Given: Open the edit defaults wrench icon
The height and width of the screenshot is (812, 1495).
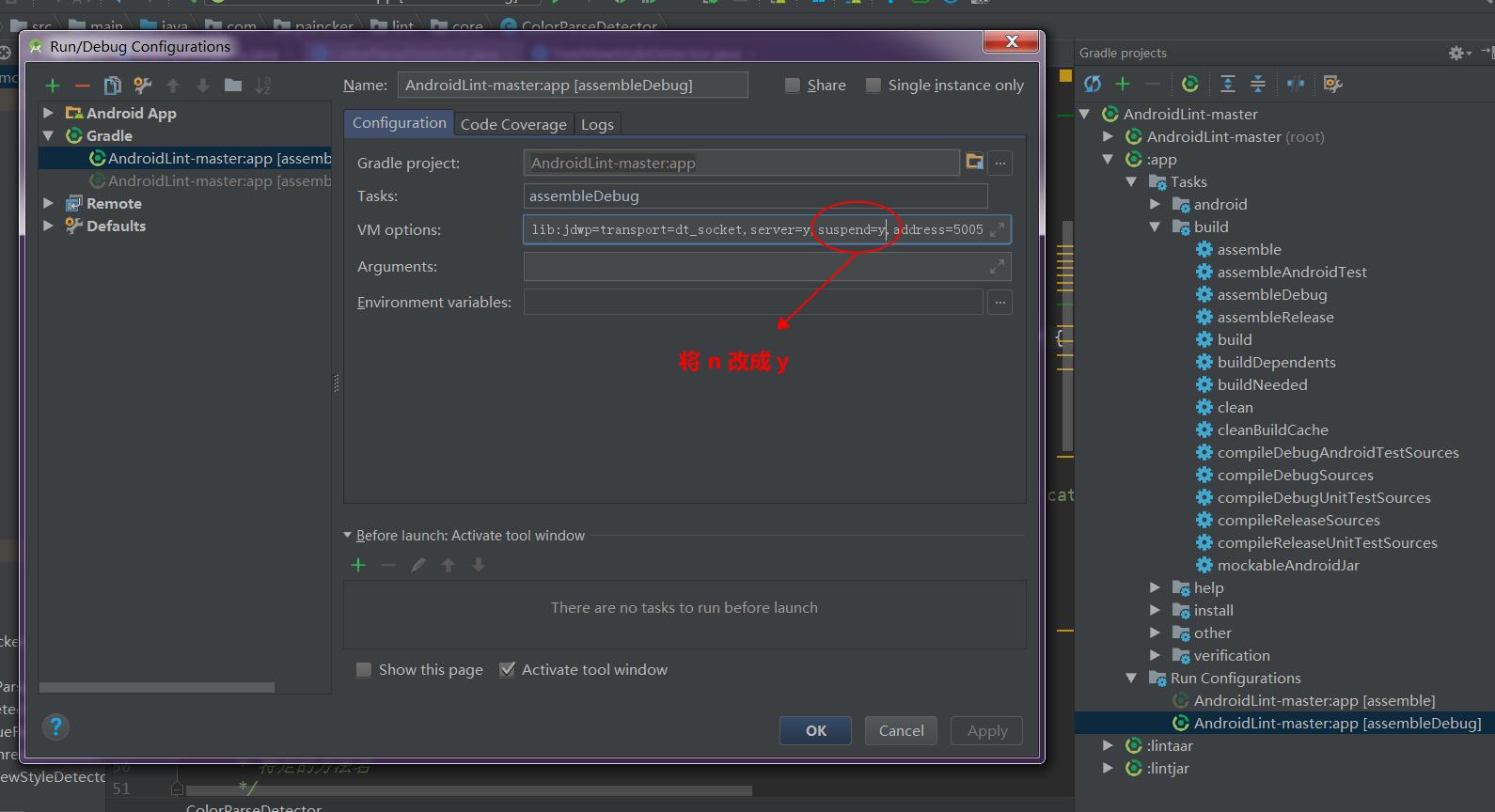Looking at the screenshot, I should pyautogui.click(x=143, y=86).
